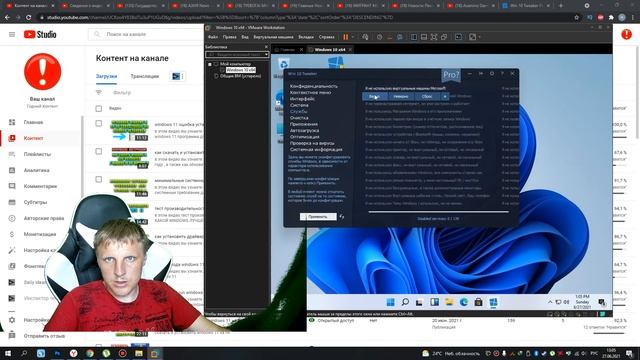Open 'Проверка на вирусы' in Win 10 Tweaker
The height and width of the screenshot is (360, 640).
[x=312, y=143]
